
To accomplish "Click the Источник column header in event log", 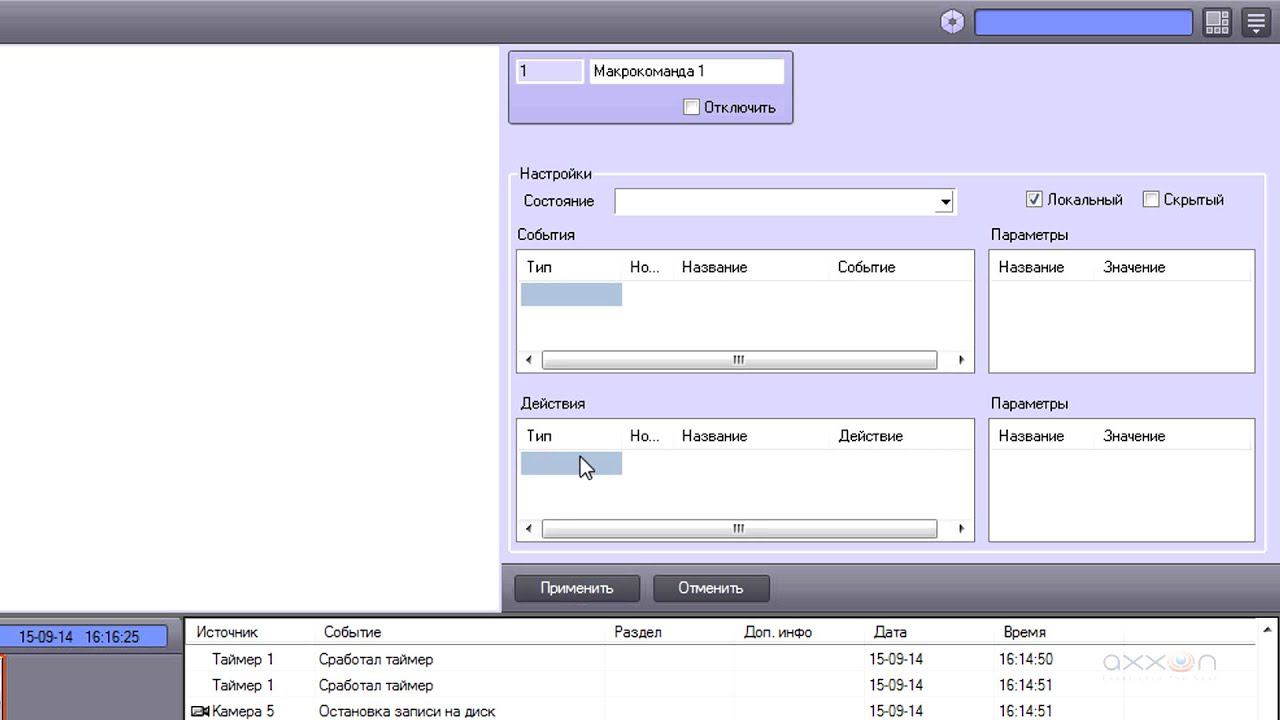I will pyautogui.click(x=227, y=632).
